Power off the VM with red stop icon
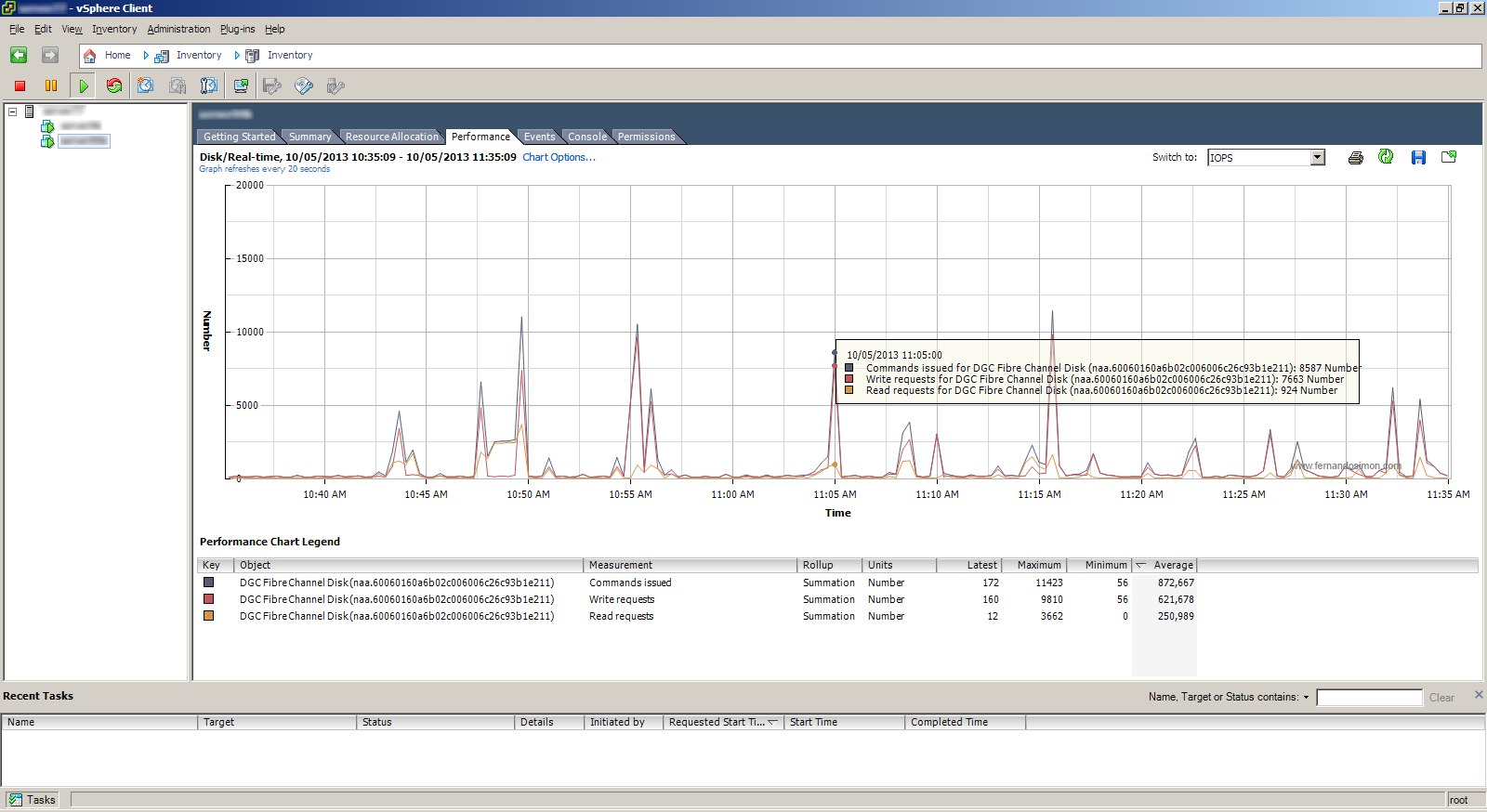Viewport: 1487px width, 812px height. click(x=20, y=86)
